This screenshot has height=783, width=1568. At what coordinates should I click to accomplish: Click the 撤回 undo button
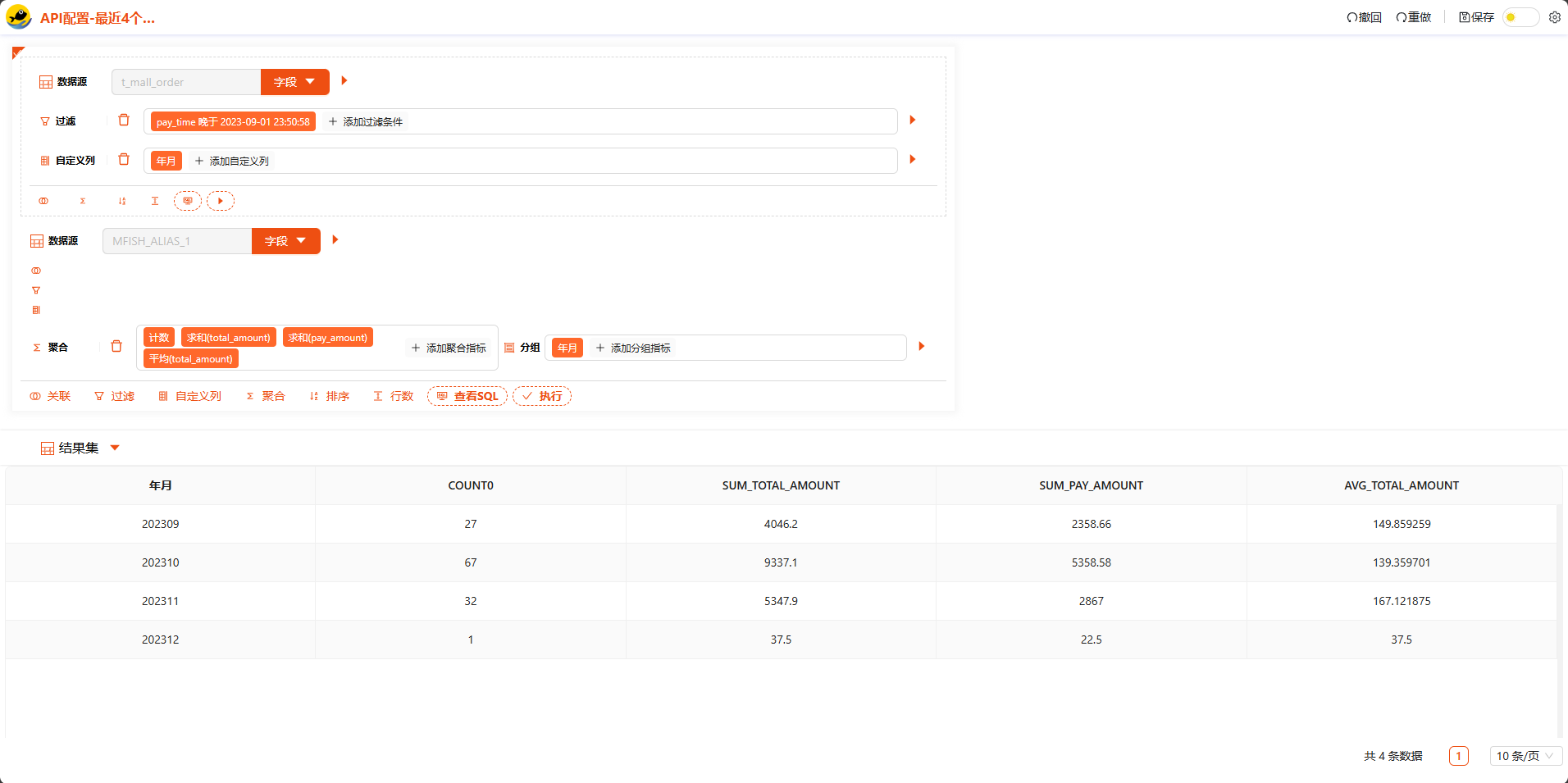(x=1364, y=17)
